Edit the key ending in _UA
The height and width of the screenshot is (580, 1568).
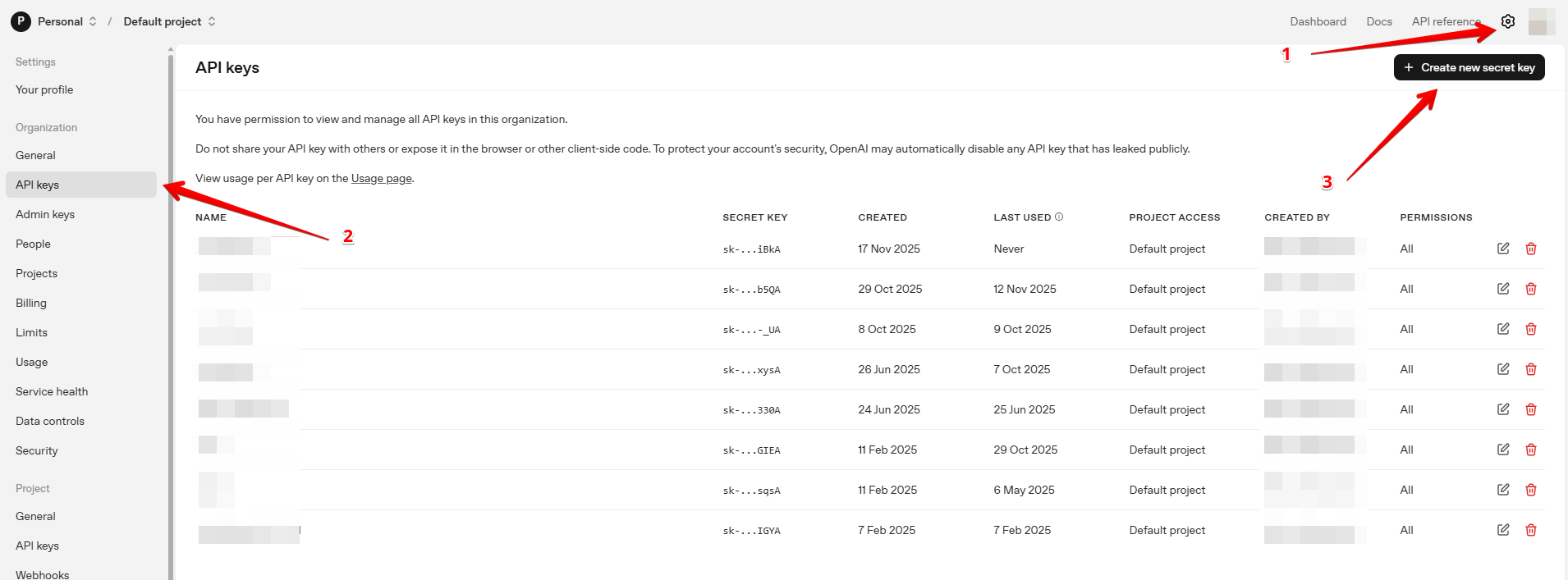[1503, 329]
